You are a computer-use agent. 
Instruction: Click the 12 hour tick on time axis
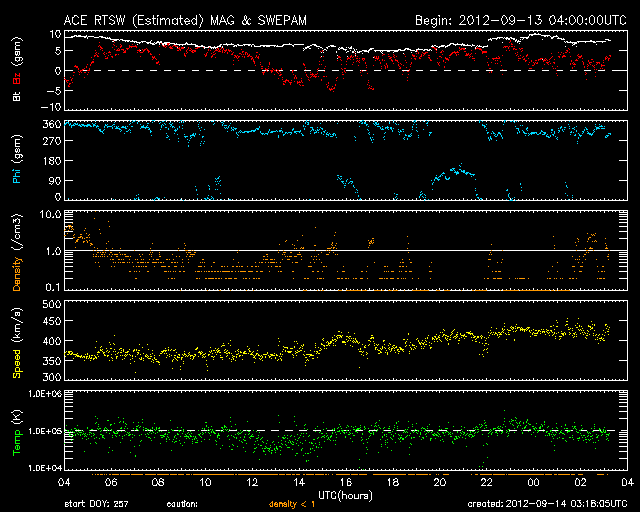point(253,482)
